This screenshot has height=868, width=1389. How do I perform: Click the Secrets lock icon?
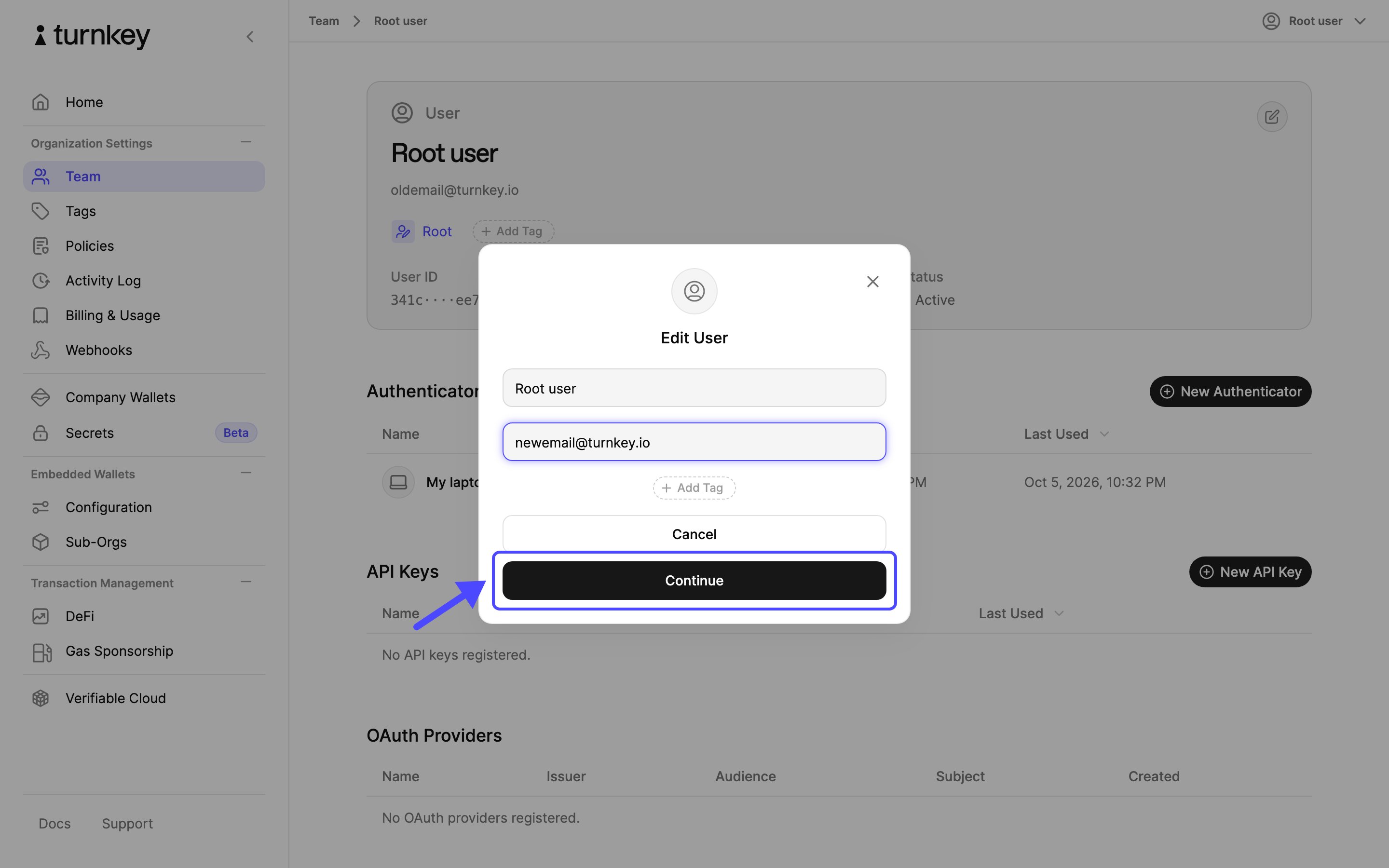(40, 433)
